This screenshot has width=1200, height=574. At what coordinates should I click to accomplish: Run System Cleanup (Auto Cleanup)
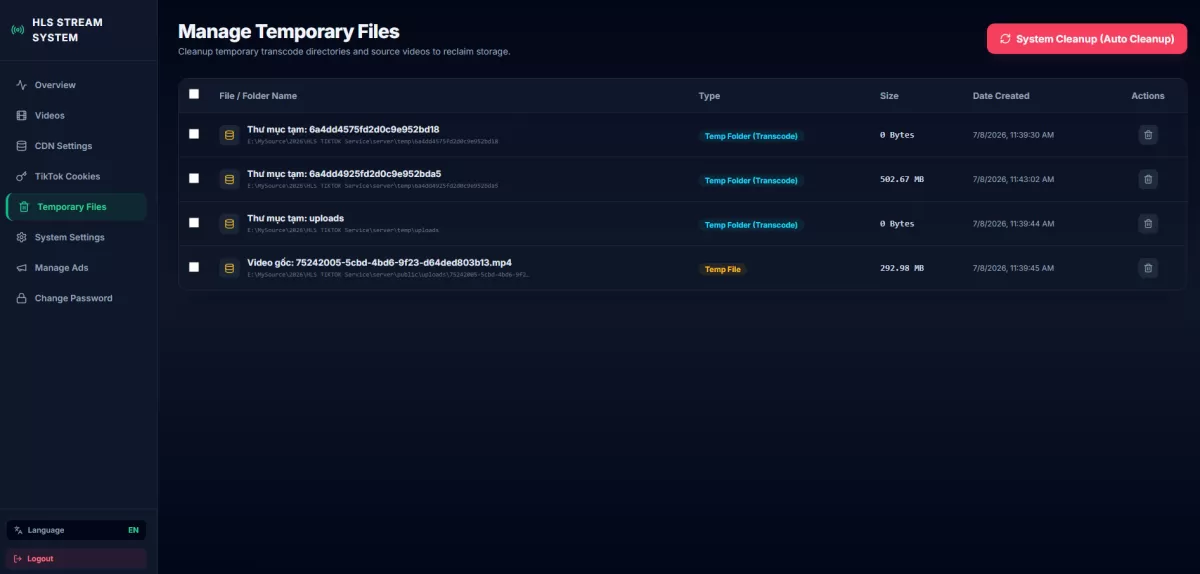coord(1087,39)
